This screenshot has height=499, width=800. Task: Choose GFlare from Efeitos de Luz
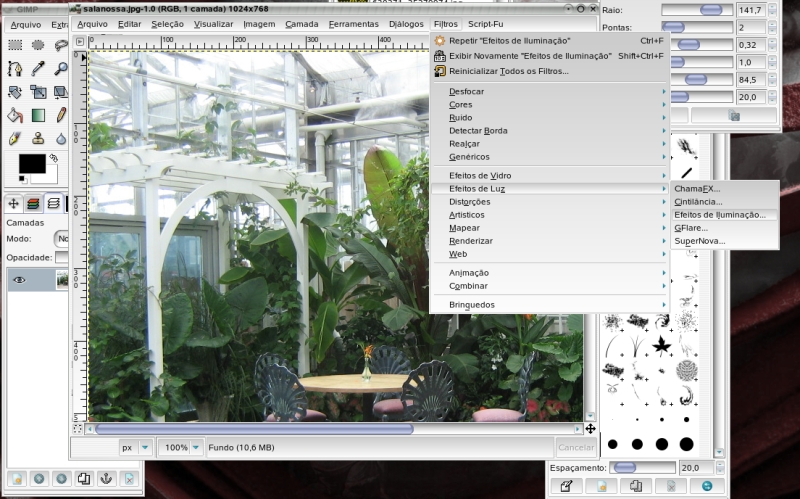click(724, 228)
